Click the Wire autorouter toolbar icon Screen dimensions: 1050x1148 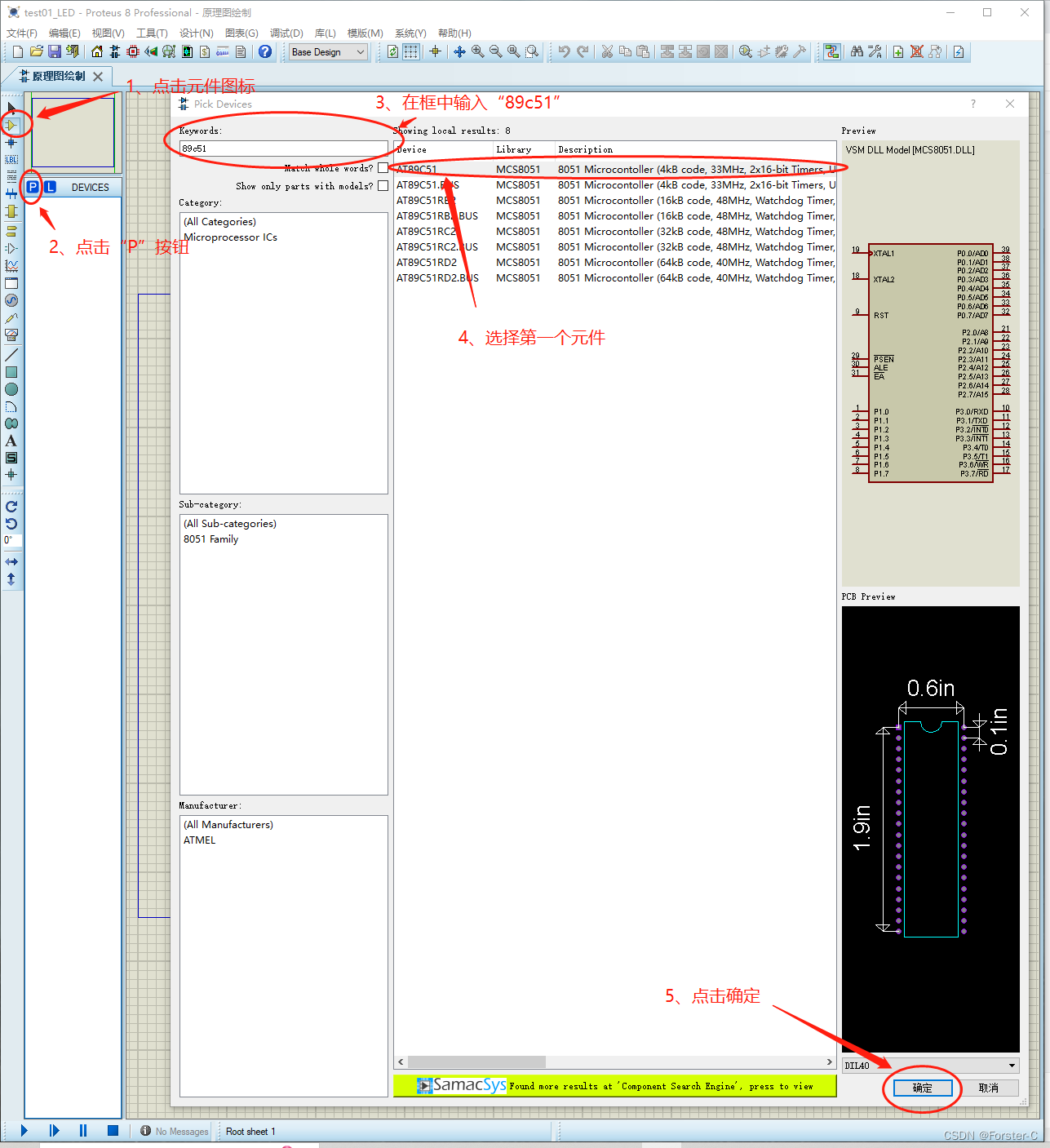pos(832,51)
